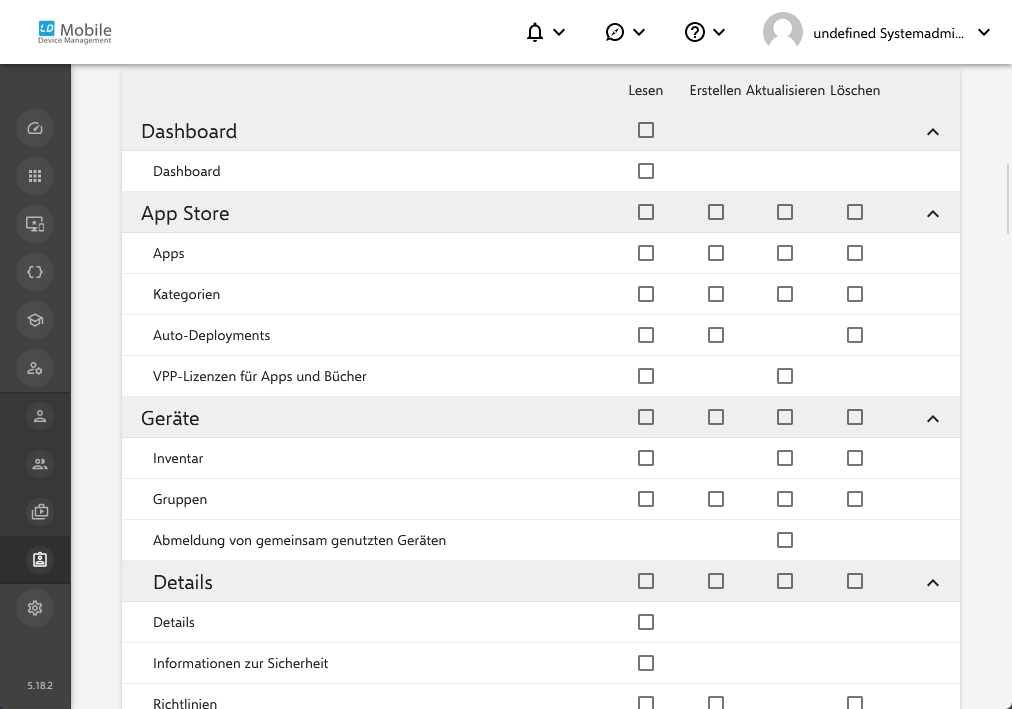The image size is (1012, 709).
Task: Check Löschen for Inventar row
Action: pyautogui.click(x=855, y=458)
